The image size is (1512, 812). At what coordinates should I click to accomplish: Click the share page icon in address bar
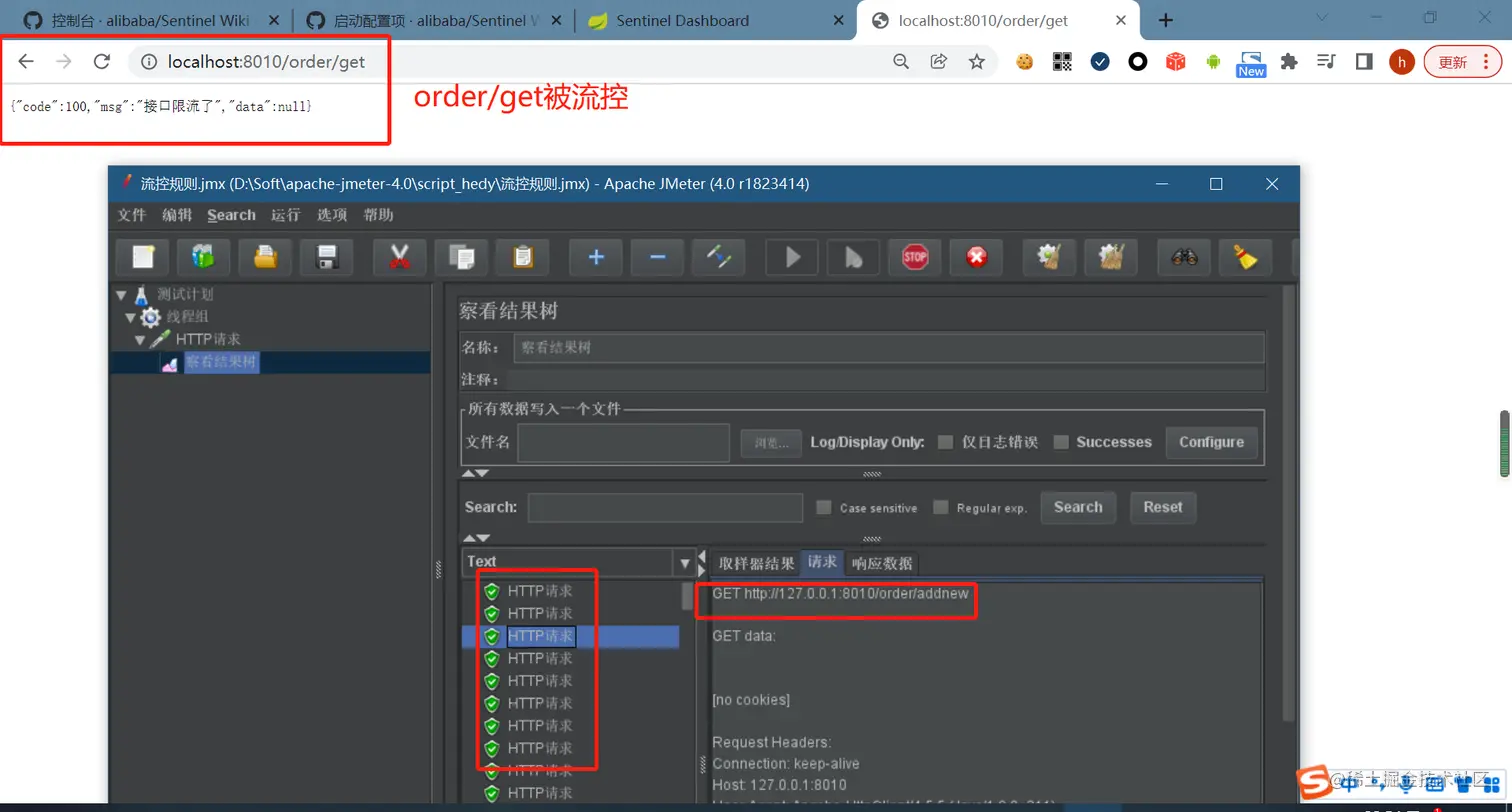coord(939,62)
